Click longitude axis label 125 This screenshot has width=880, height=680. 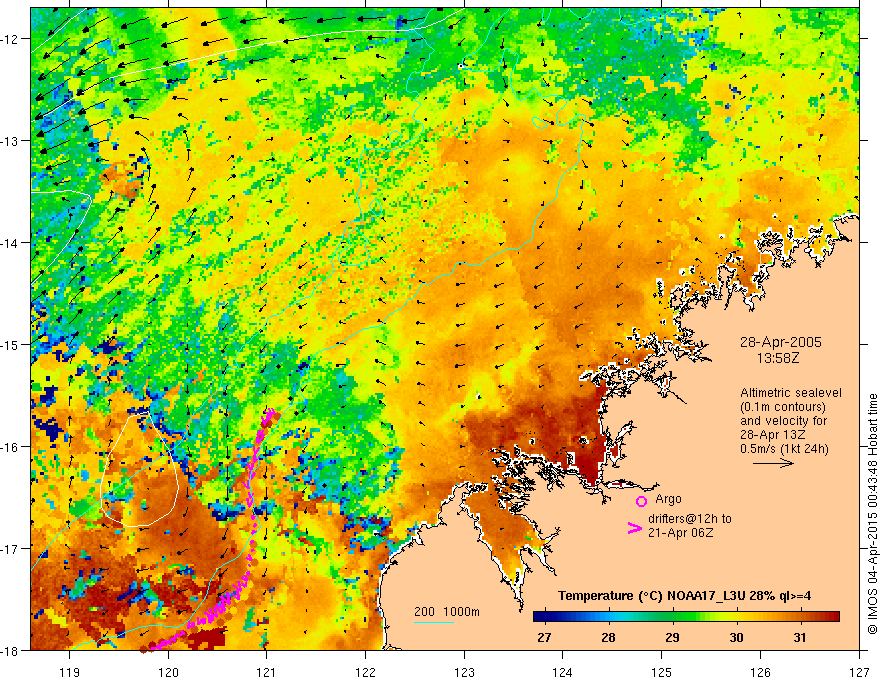[661, 672]
